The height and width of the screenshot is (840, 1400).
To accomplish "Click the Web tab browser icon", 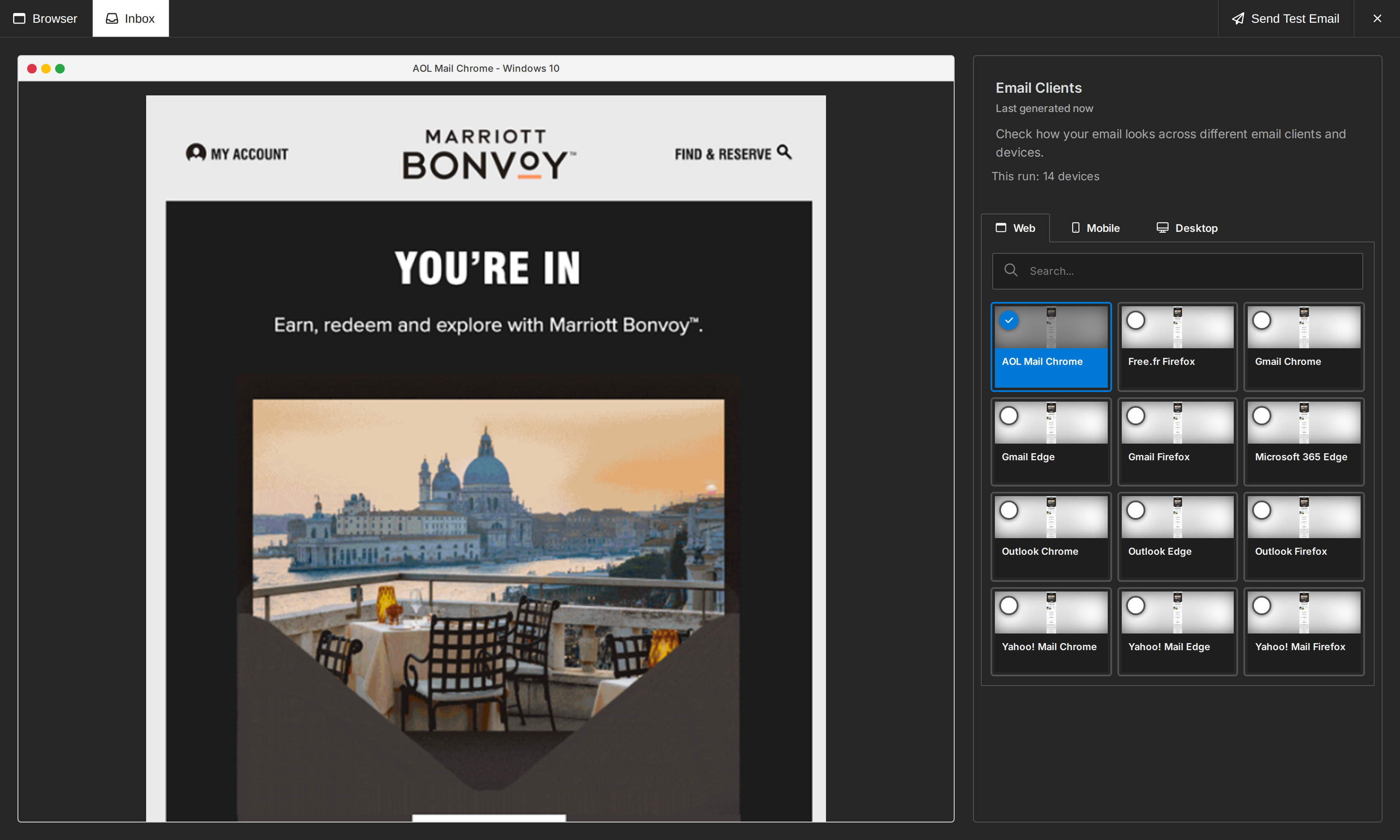I will tap(1001, 227).
